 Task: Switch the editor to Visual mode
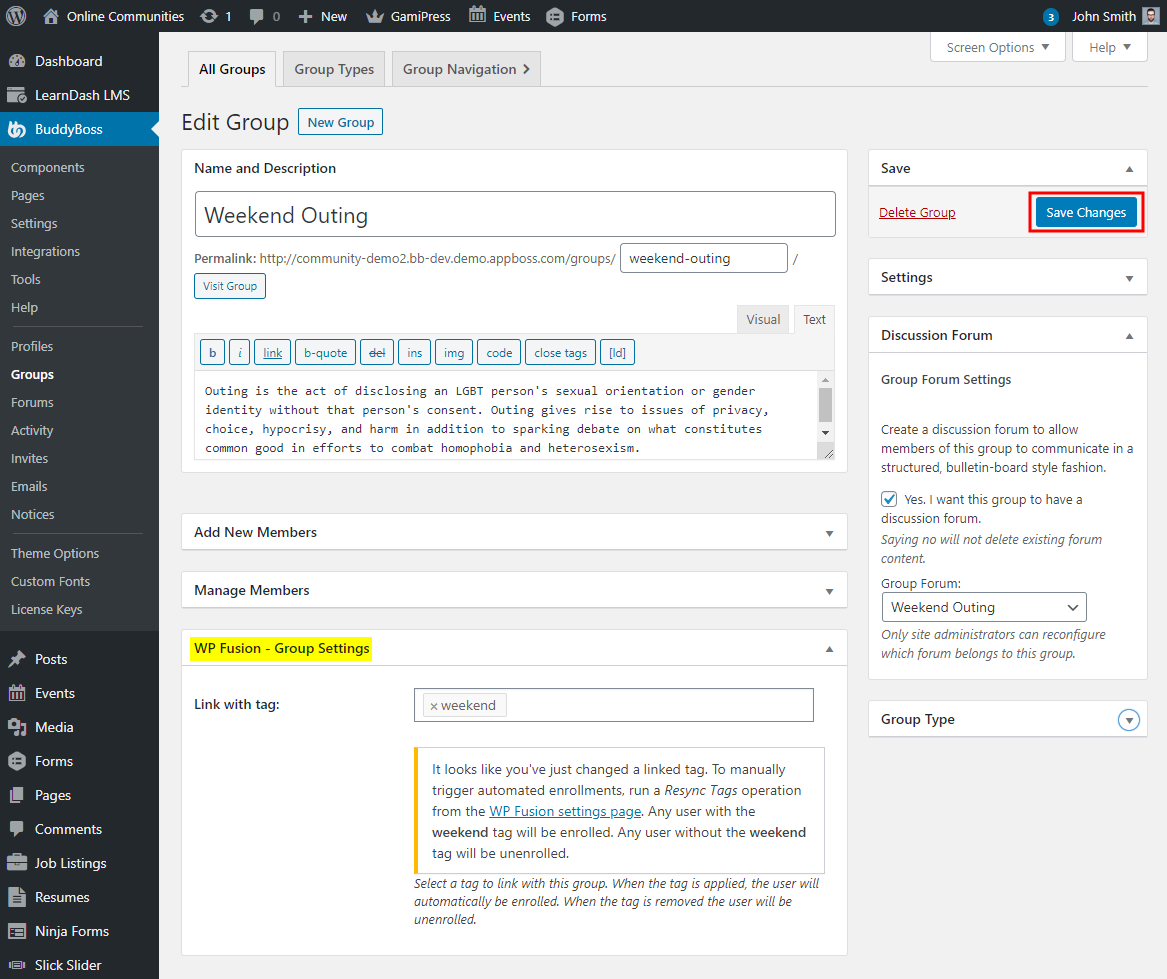pos(763,319)
